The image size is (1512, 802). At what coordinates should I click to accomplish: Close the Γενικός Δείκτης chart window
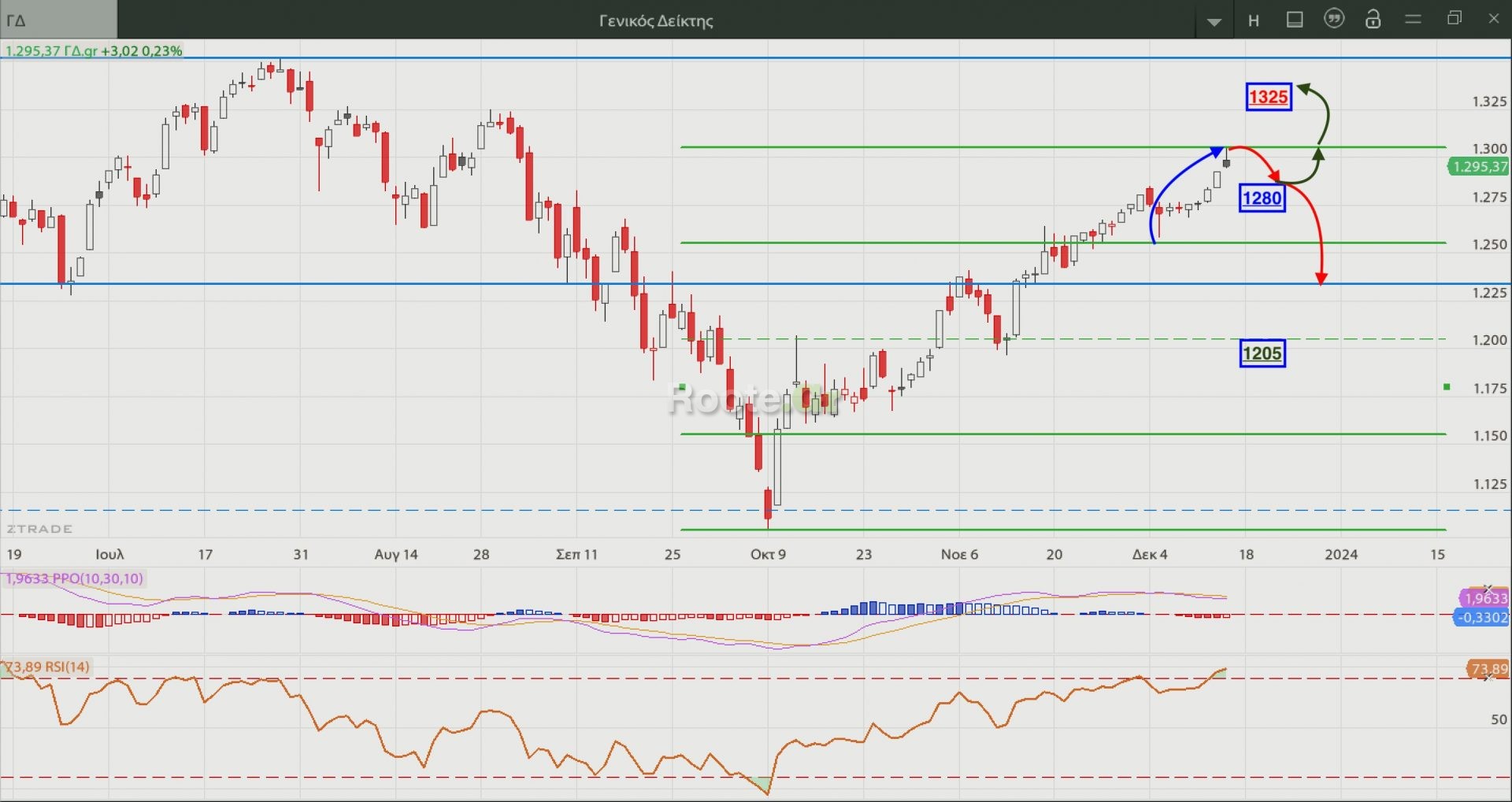click(x=1493, y=19)
